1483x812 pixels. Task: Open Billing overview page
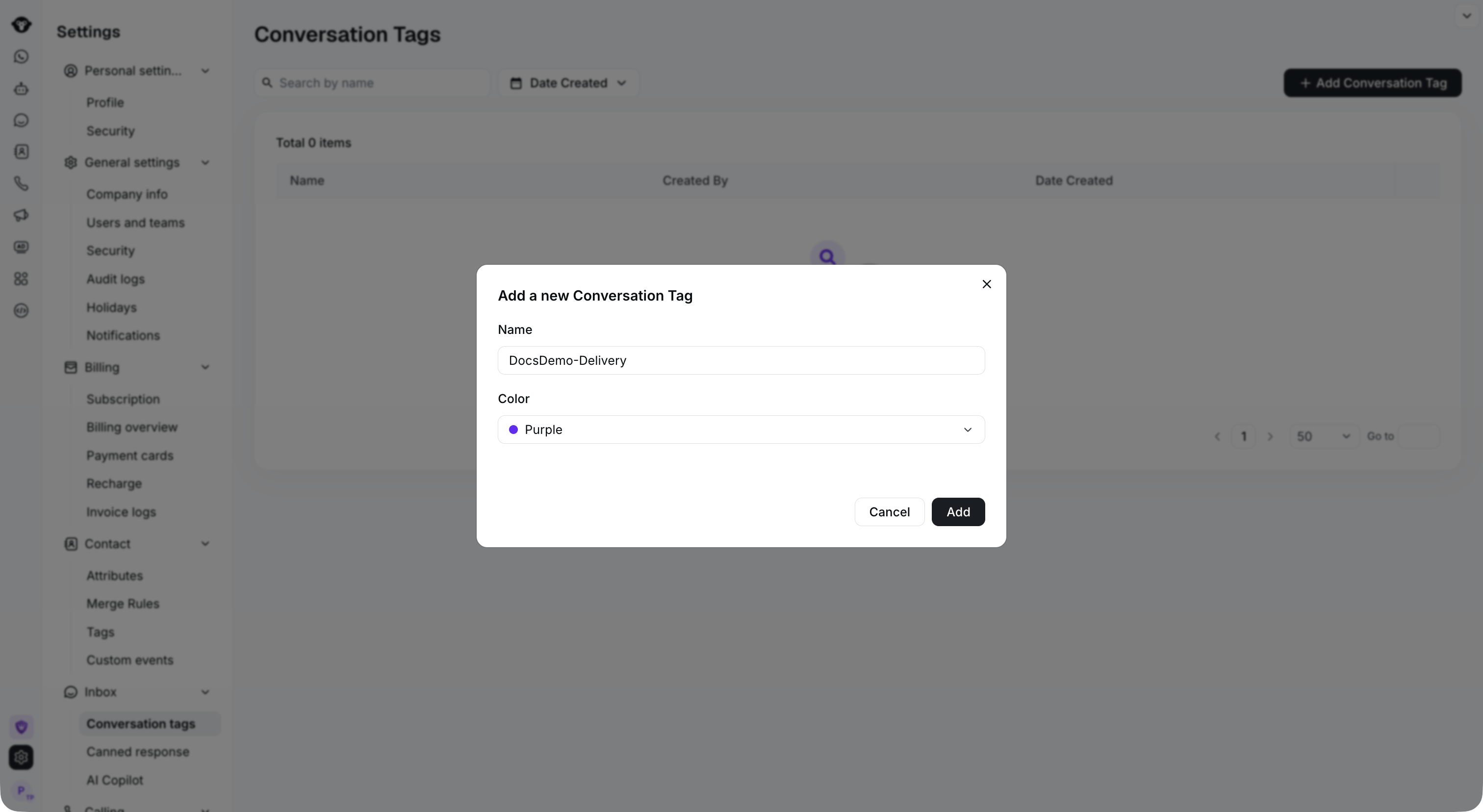click(132, 427)
